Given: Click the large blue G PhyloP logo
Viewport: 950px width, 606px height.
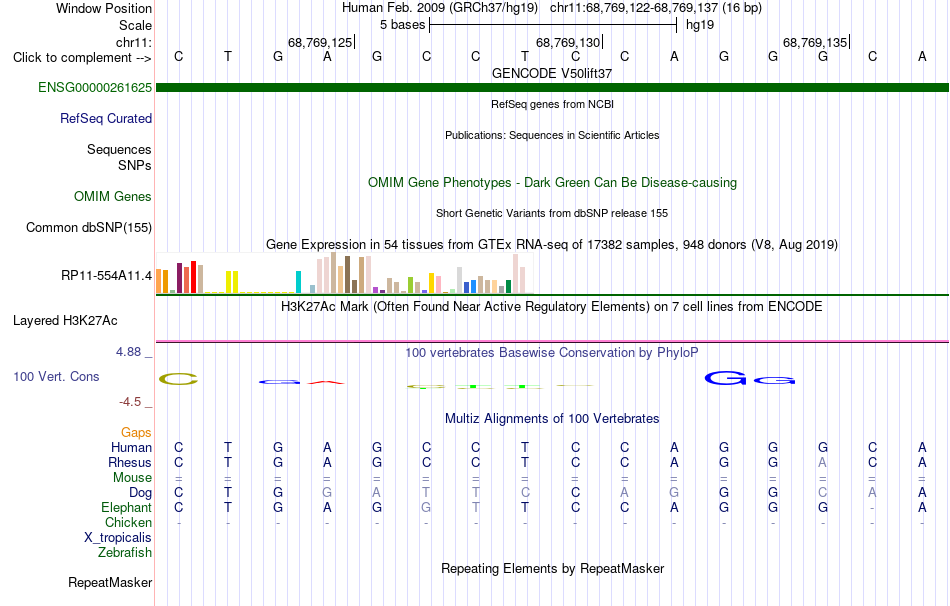Looking at the screenshot, I should coord(725,378).
